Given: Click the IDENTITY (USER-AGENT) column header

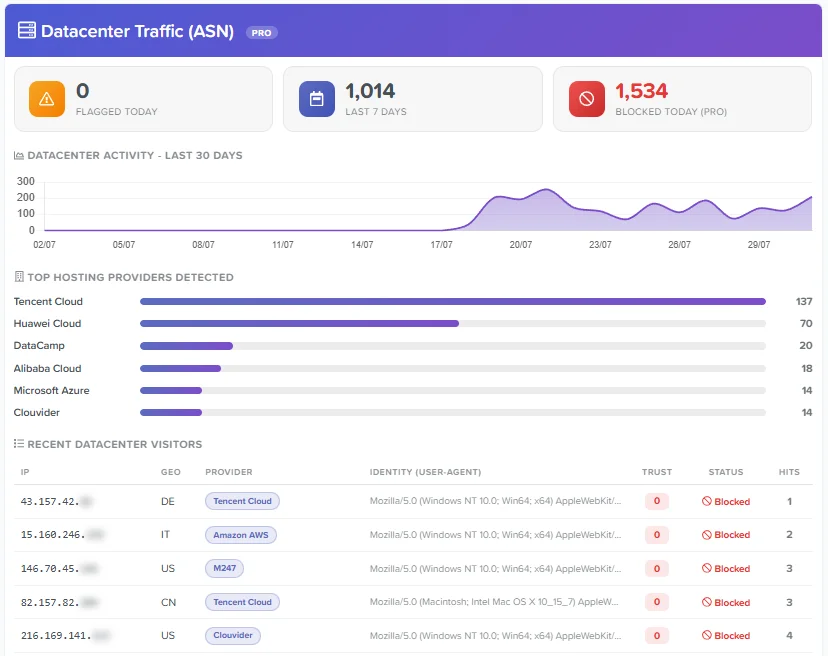Looking at the screenshot, I should 425,472.
